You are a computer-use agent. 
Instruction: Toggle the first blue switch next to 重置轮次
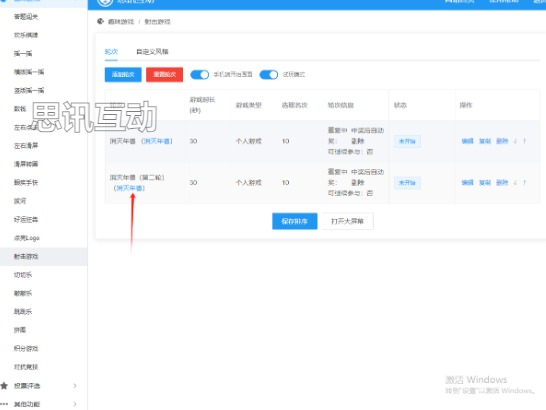pos(200,75)
